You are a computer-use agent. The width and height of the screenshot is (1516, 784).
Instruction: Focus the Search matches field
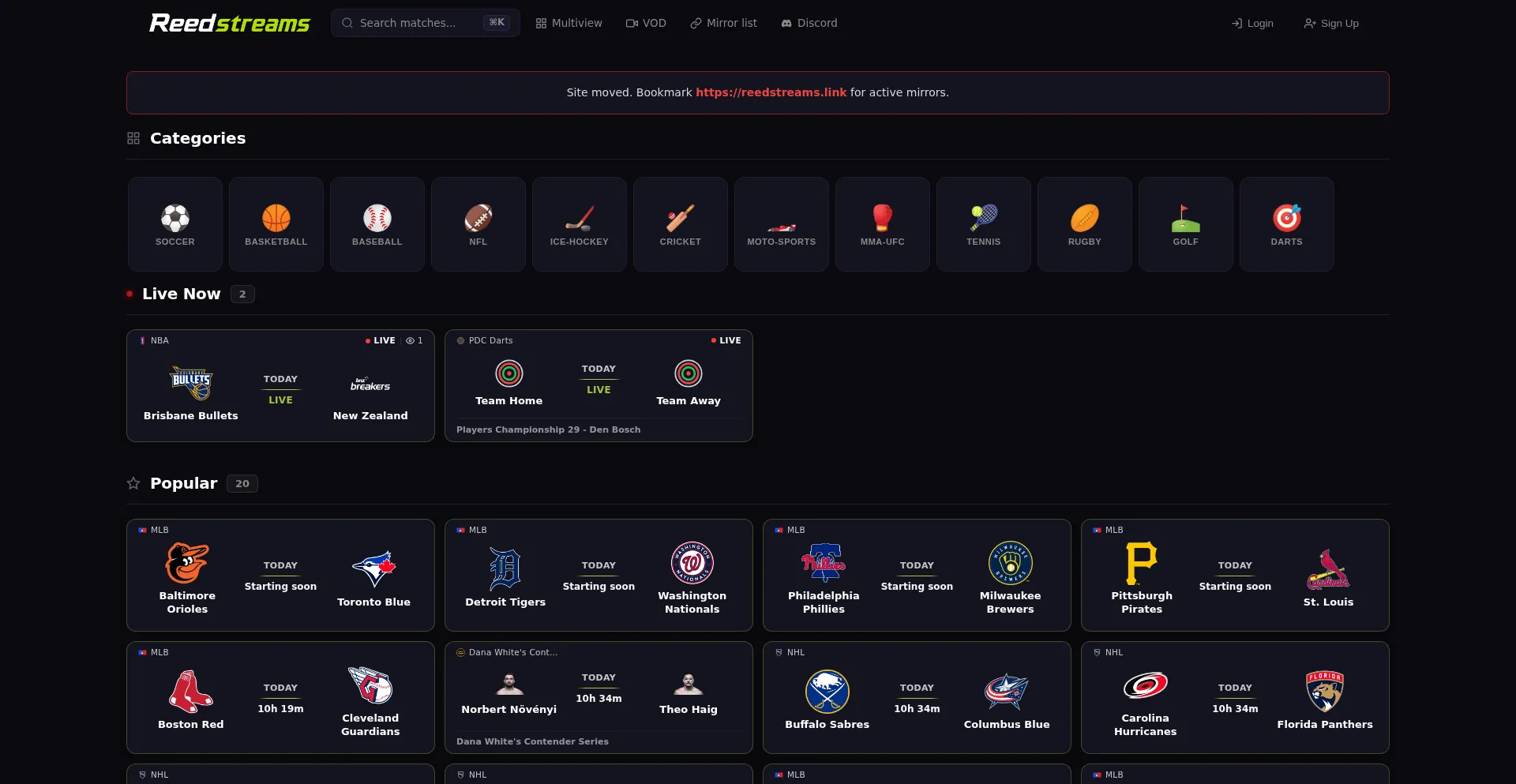(x=426, y=23)
